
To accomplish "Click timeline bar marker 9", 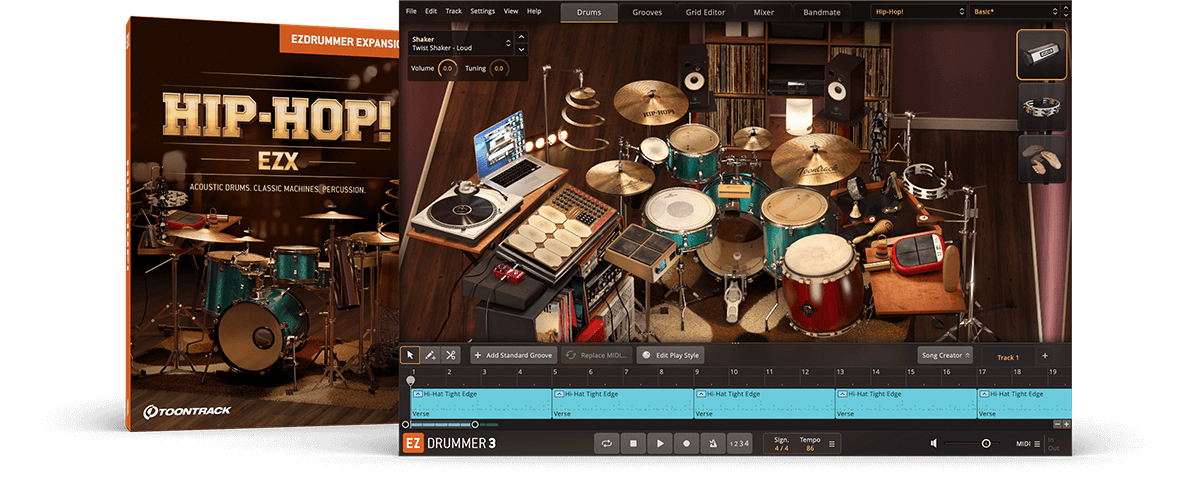I will coord(697,371).
